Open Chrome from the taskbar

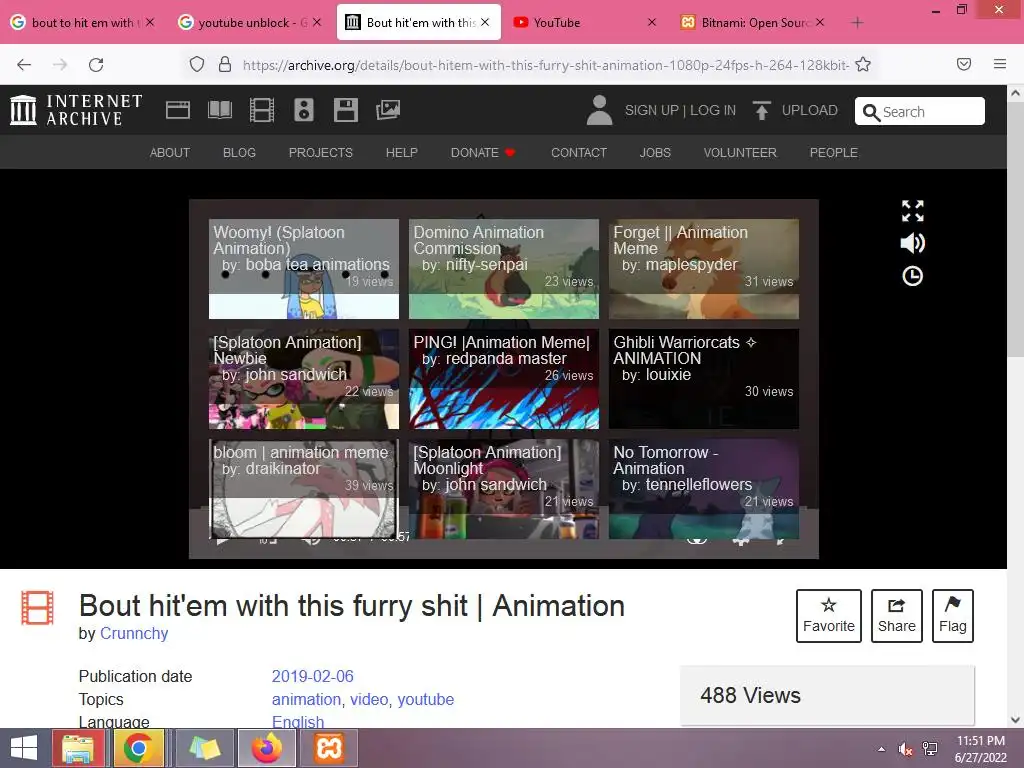point(138,748)
